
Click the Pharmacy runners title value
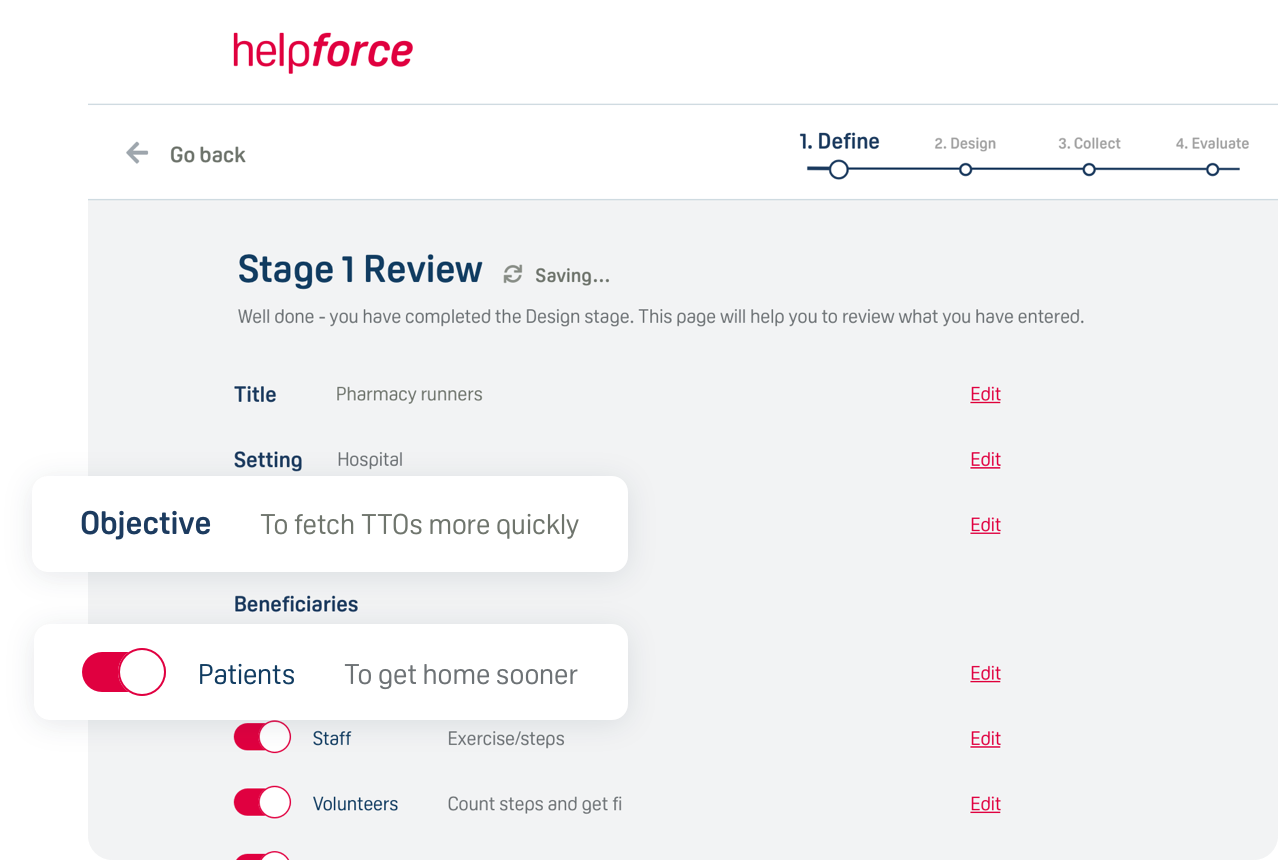click(x=409, y=394)
